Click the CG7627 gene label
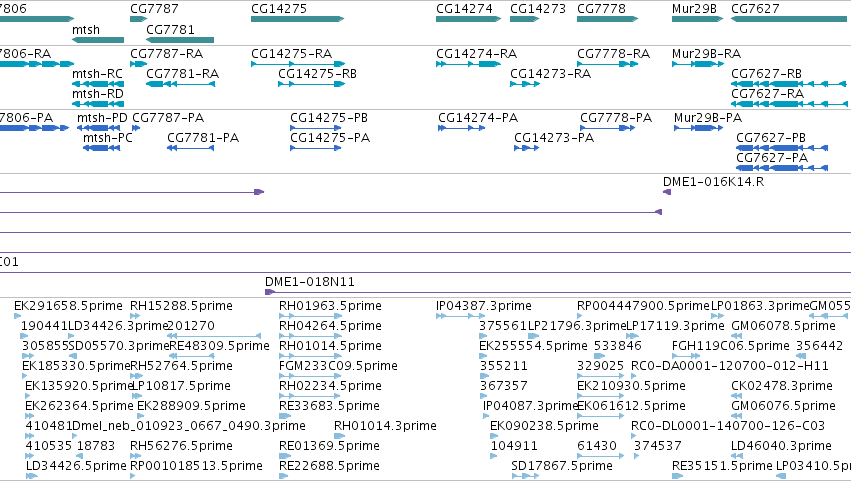 [755, 9]
